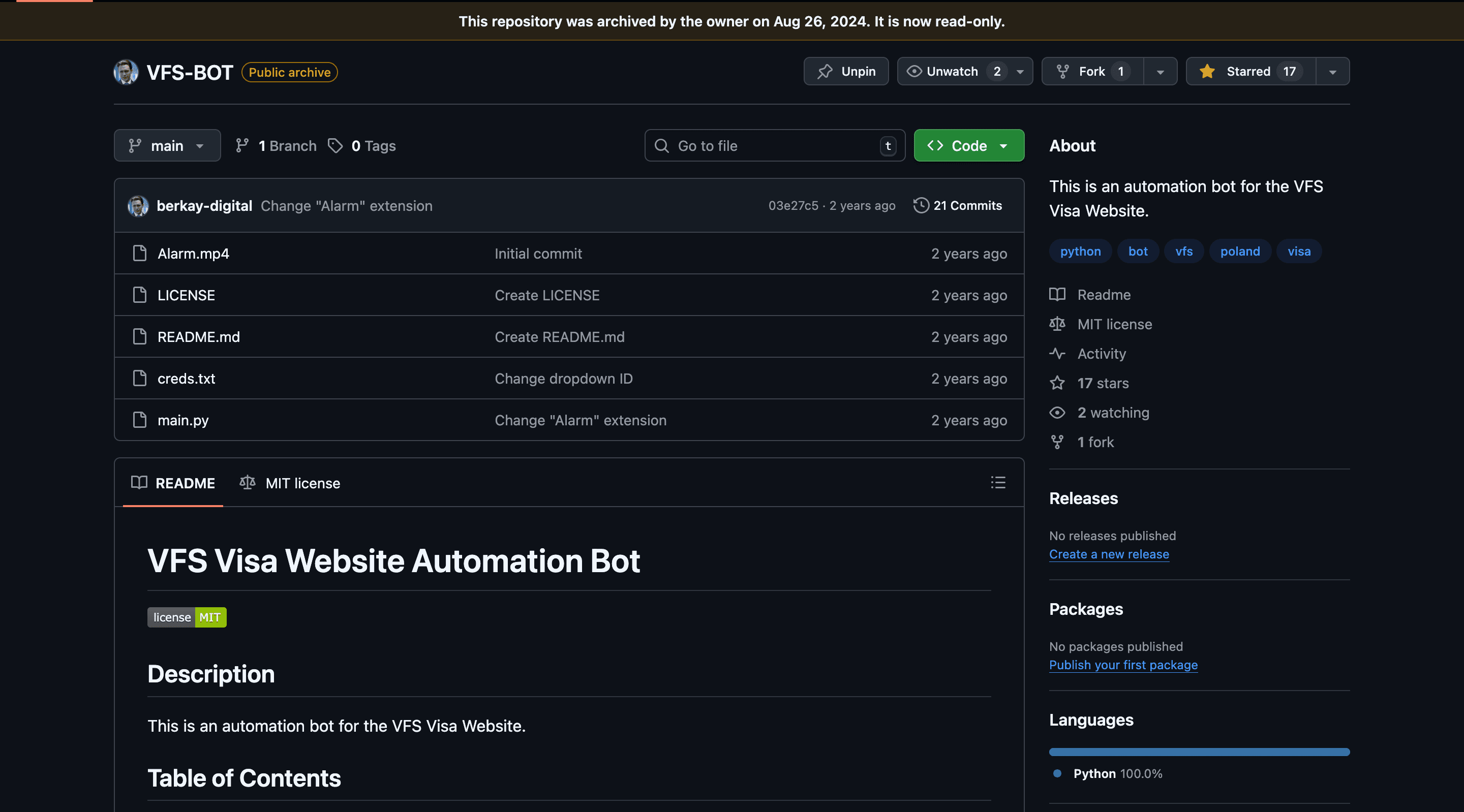1464x812 pixels.
Task: Click the Readme book icon in About
Action: click(x=1057, y=294)
